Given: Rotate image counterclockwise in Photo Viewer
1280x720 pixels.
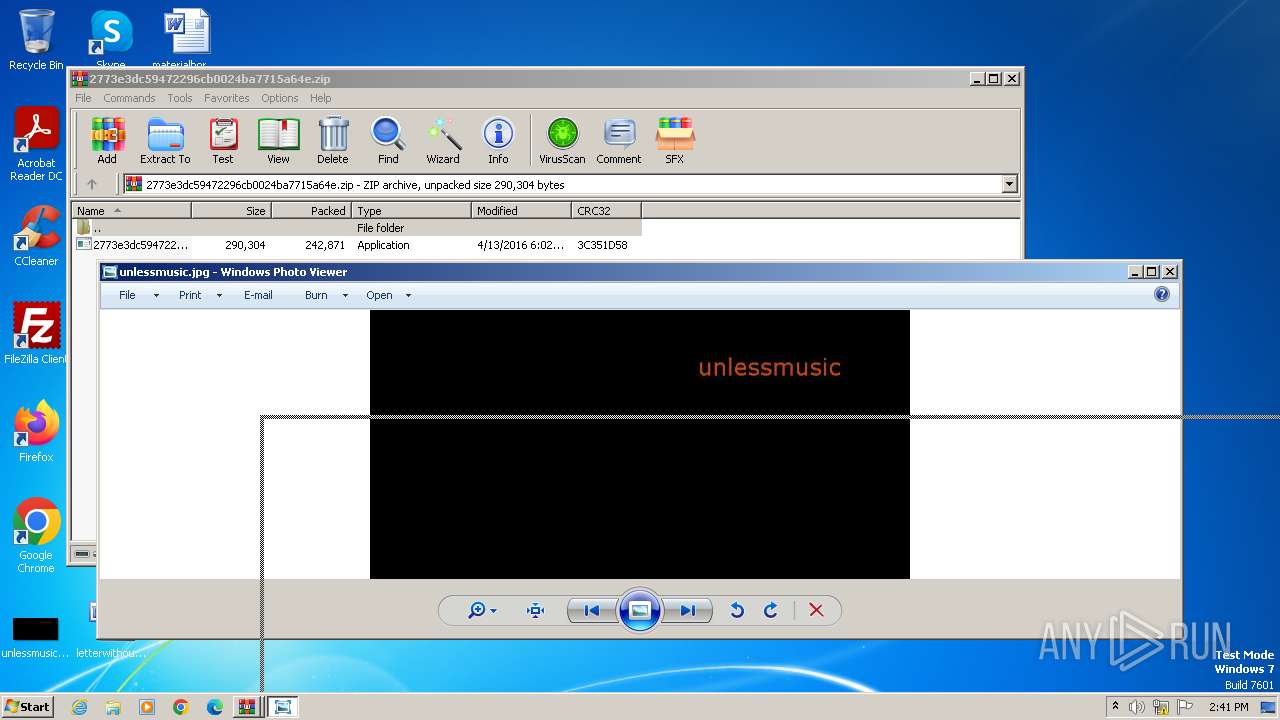Looking at the screenshot, I should [x=737, y=610].
